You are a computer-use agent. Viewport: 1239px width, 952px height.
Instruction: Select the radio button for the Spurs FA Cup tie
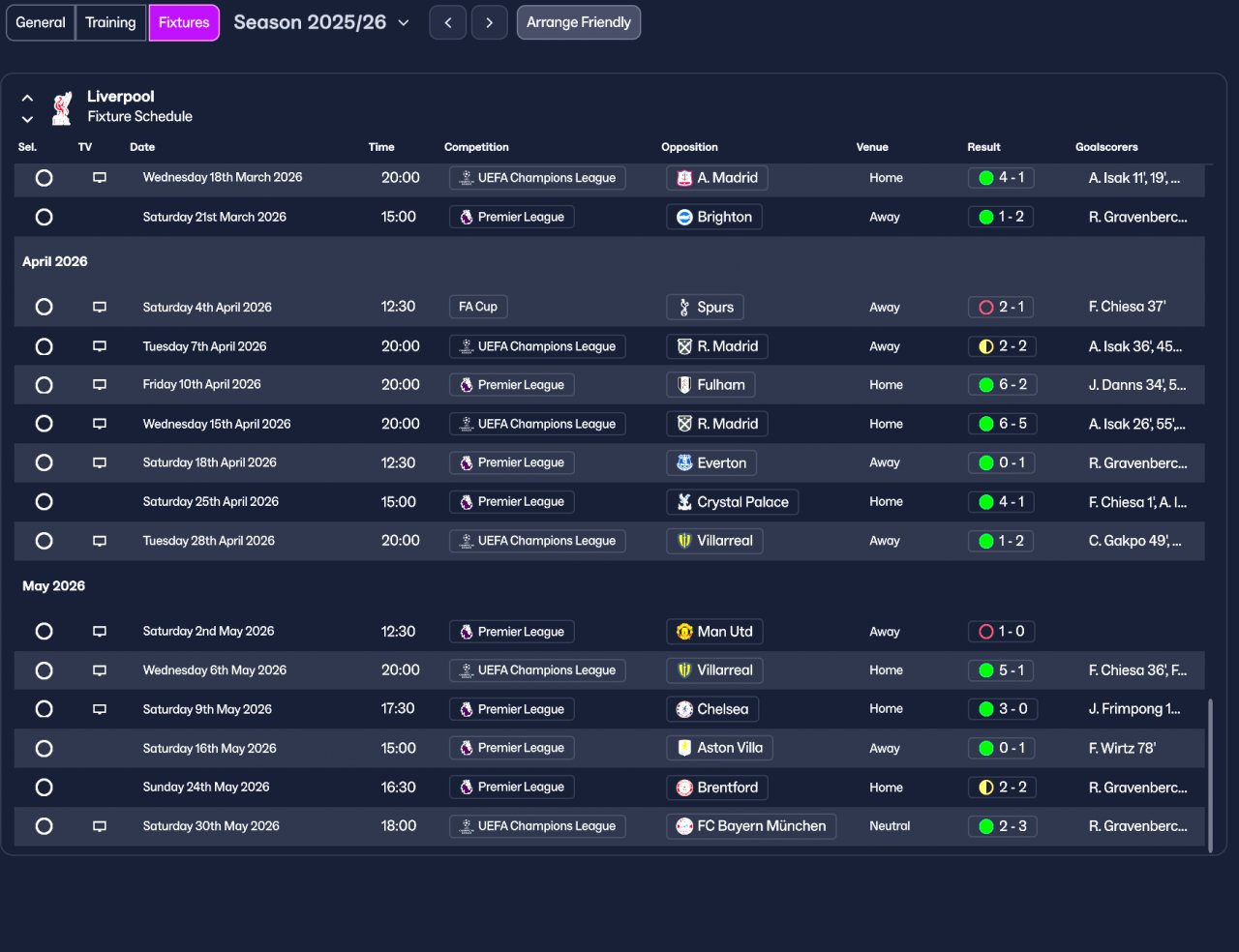[x=44, y=307]
